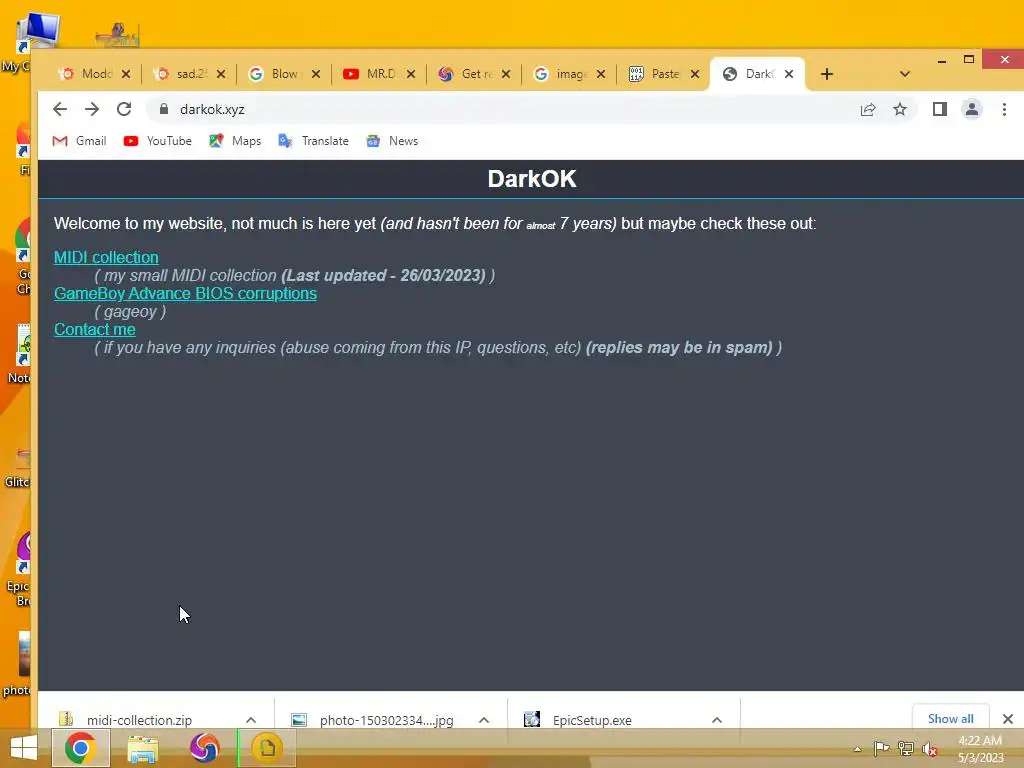Expand the tab search chevron
Screen dimensions: 1024x768
click(904, 74)
